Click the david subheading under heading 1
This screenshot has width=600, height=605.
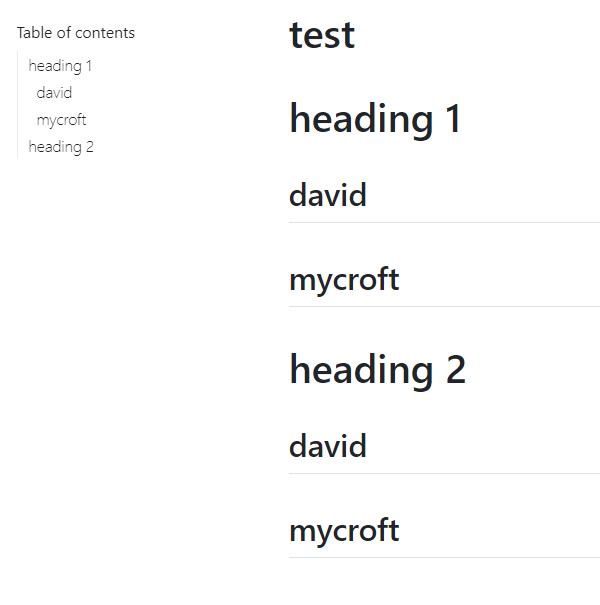328,195
